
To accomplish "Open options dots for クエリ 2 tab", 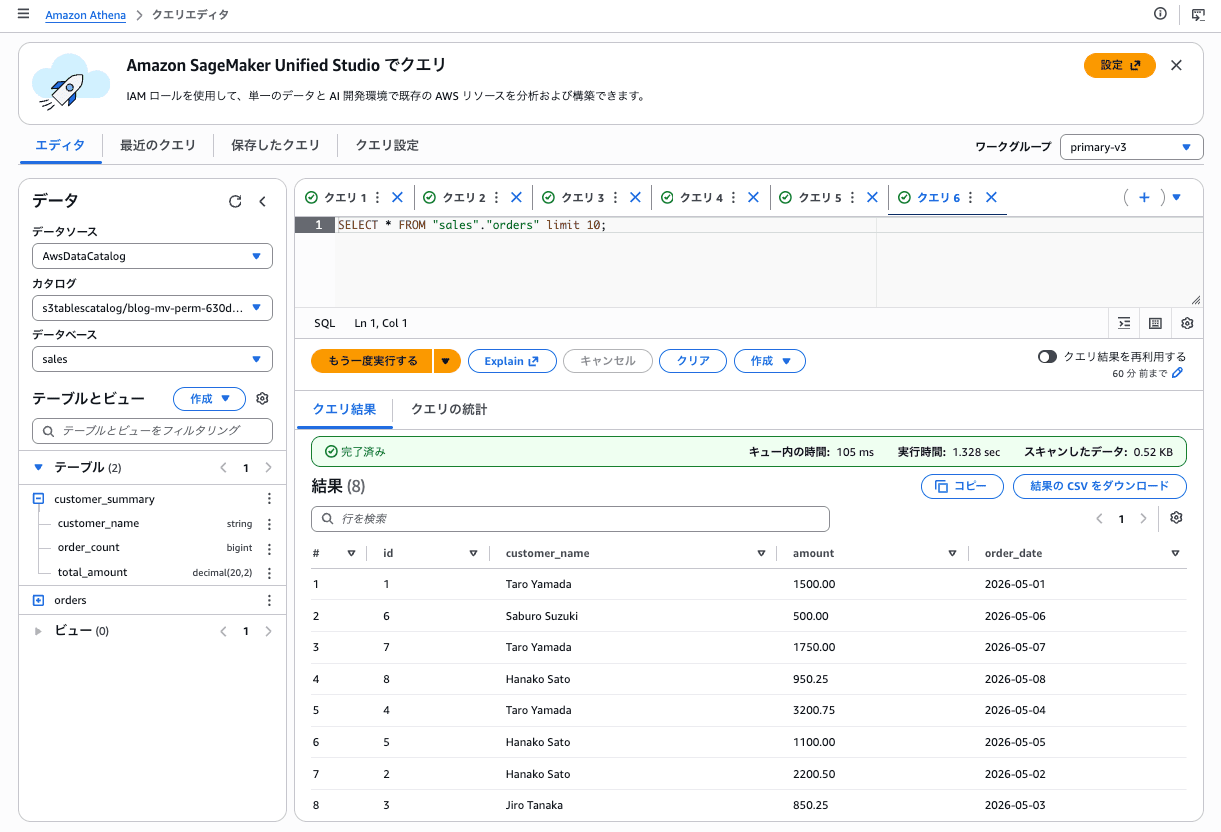I will pos(497,197).
